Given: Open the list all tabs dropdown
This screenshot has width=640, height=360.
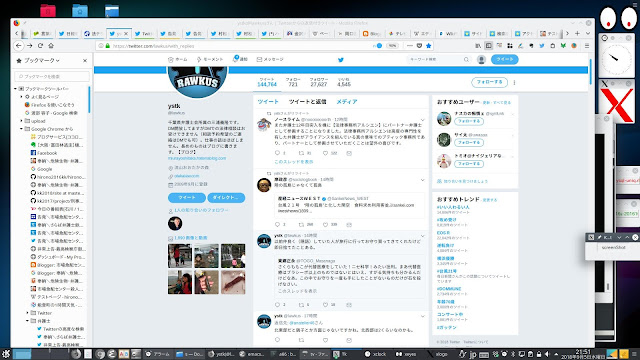Looking at the screenshot, I should 588,33.
